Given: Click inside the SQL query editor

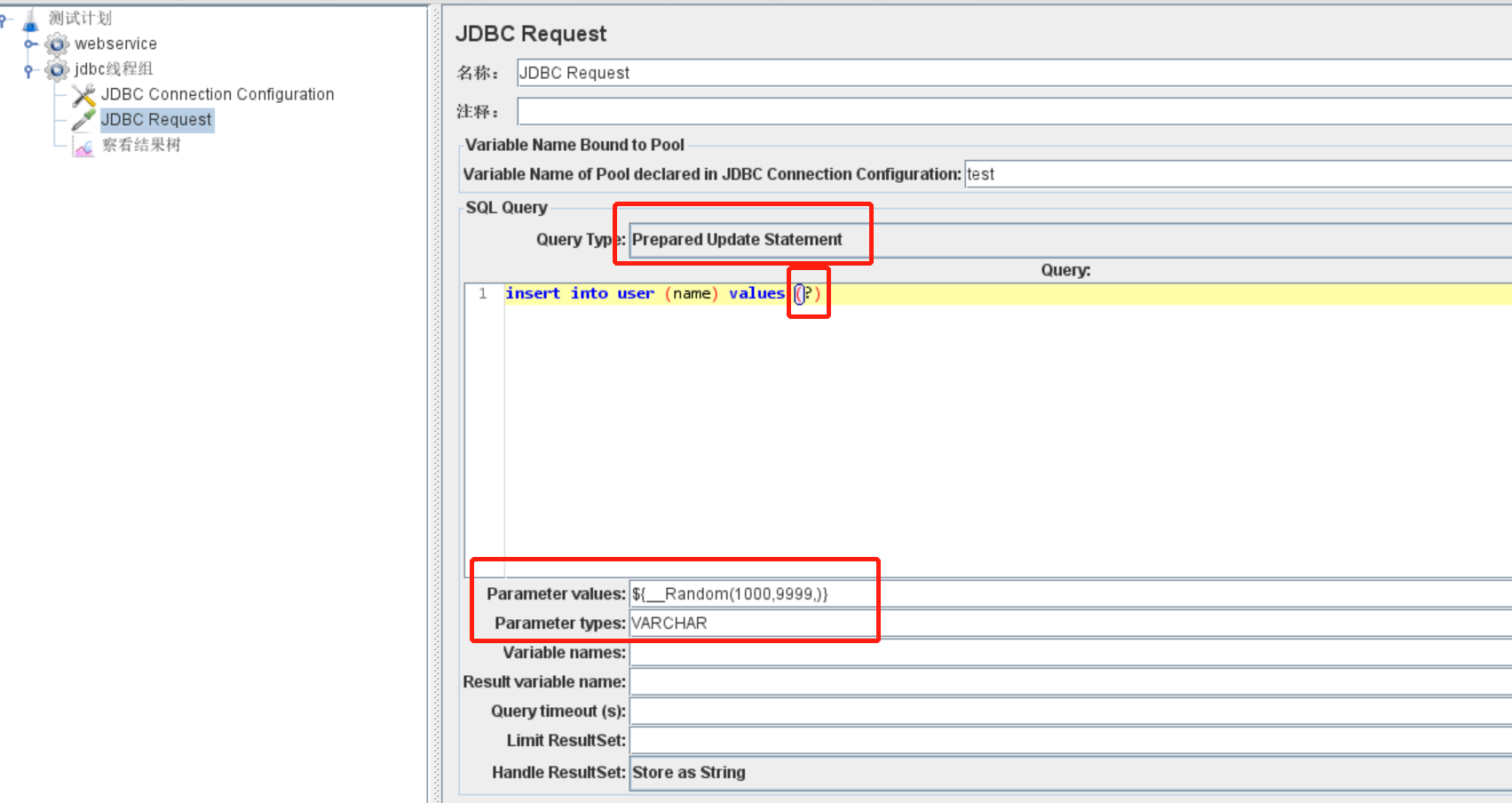Looking at the screenshot, I should (1008, 431).
